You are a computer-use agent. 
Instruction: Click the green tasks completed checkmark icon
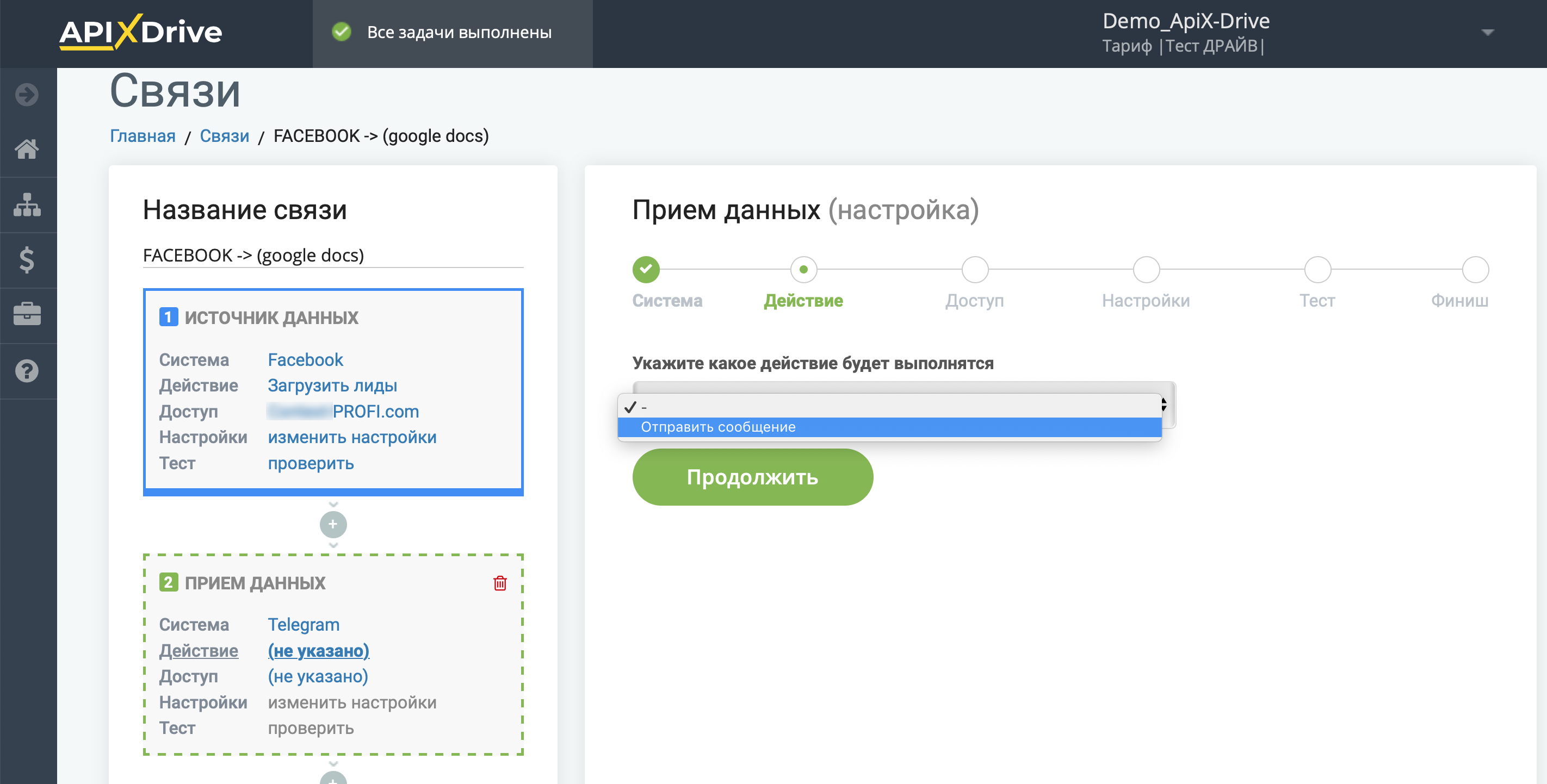point(342,32)
